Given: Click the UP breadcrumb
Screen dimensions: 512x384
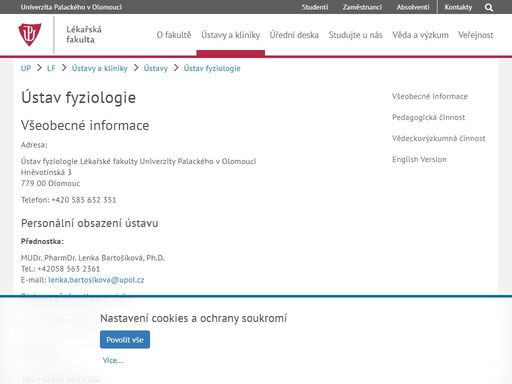Looking at the screenshot, I should coord(26,68).
